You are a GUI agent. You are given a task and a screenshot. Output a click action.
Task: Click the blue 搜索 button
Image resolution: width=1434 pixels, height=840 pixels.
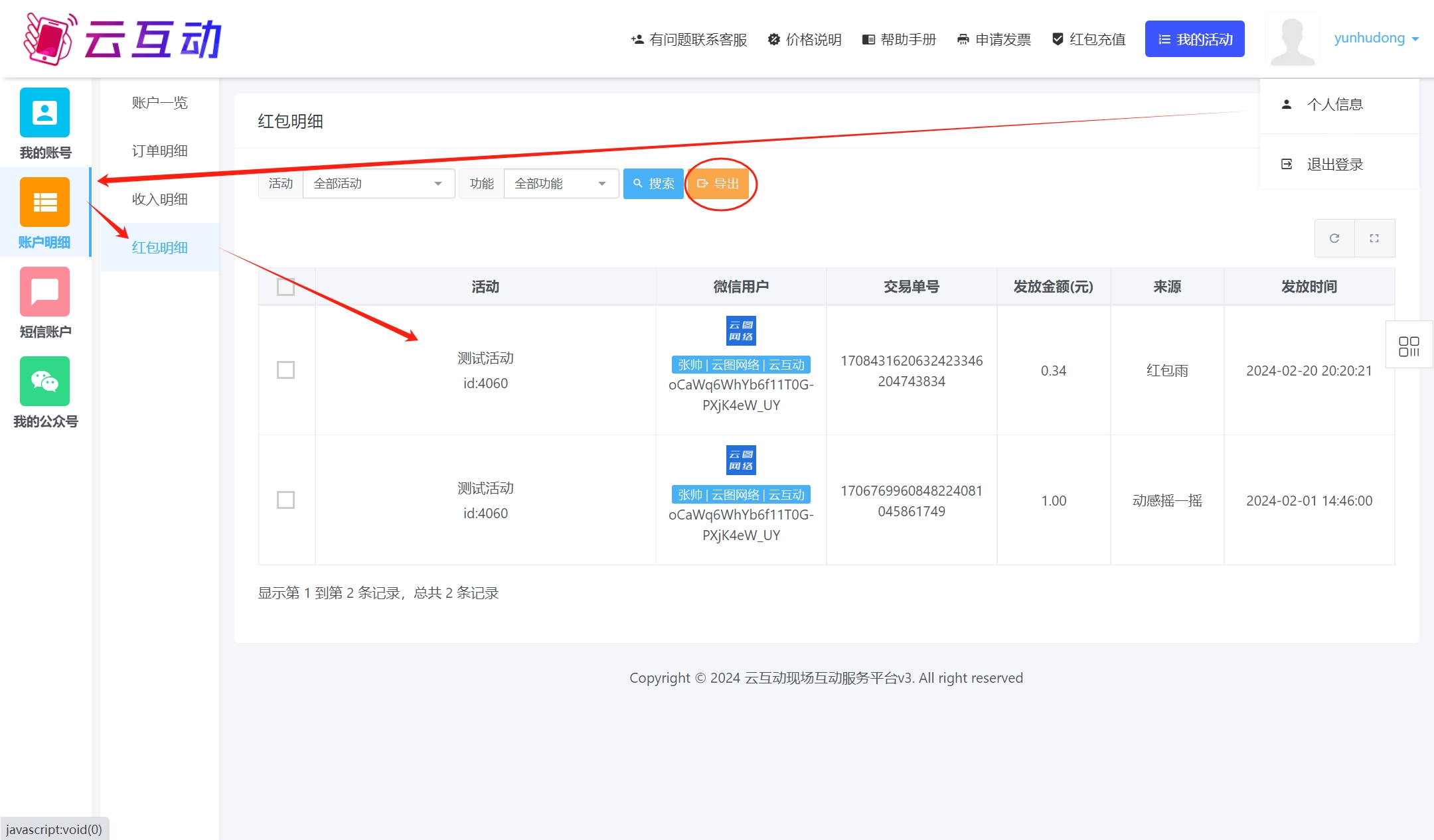653,184
